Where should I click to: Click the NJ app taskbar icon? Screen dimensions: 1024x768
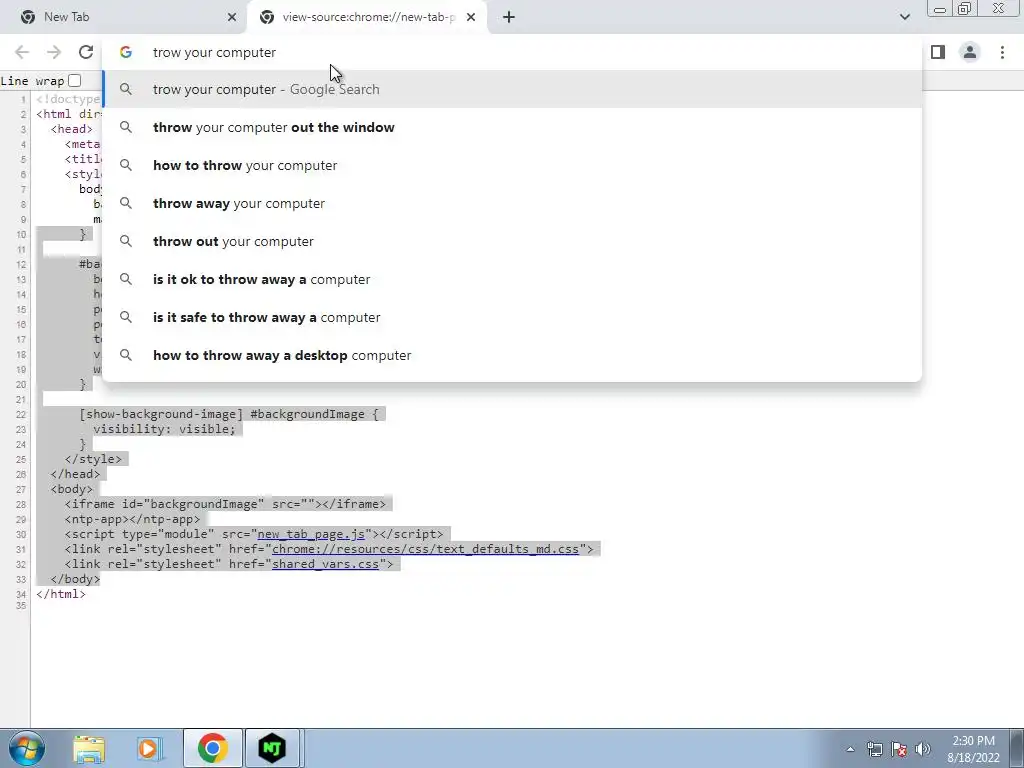coord(272,748)
